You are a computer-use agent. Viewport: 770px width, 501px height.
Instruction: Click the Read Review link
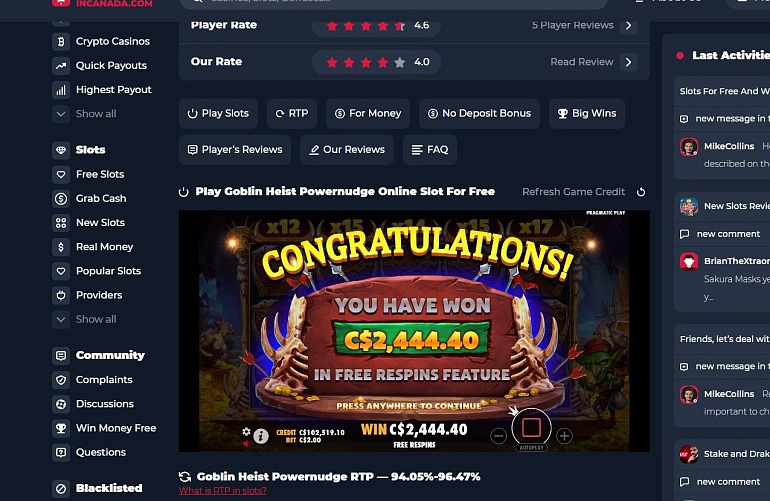(x=581, y=62)
